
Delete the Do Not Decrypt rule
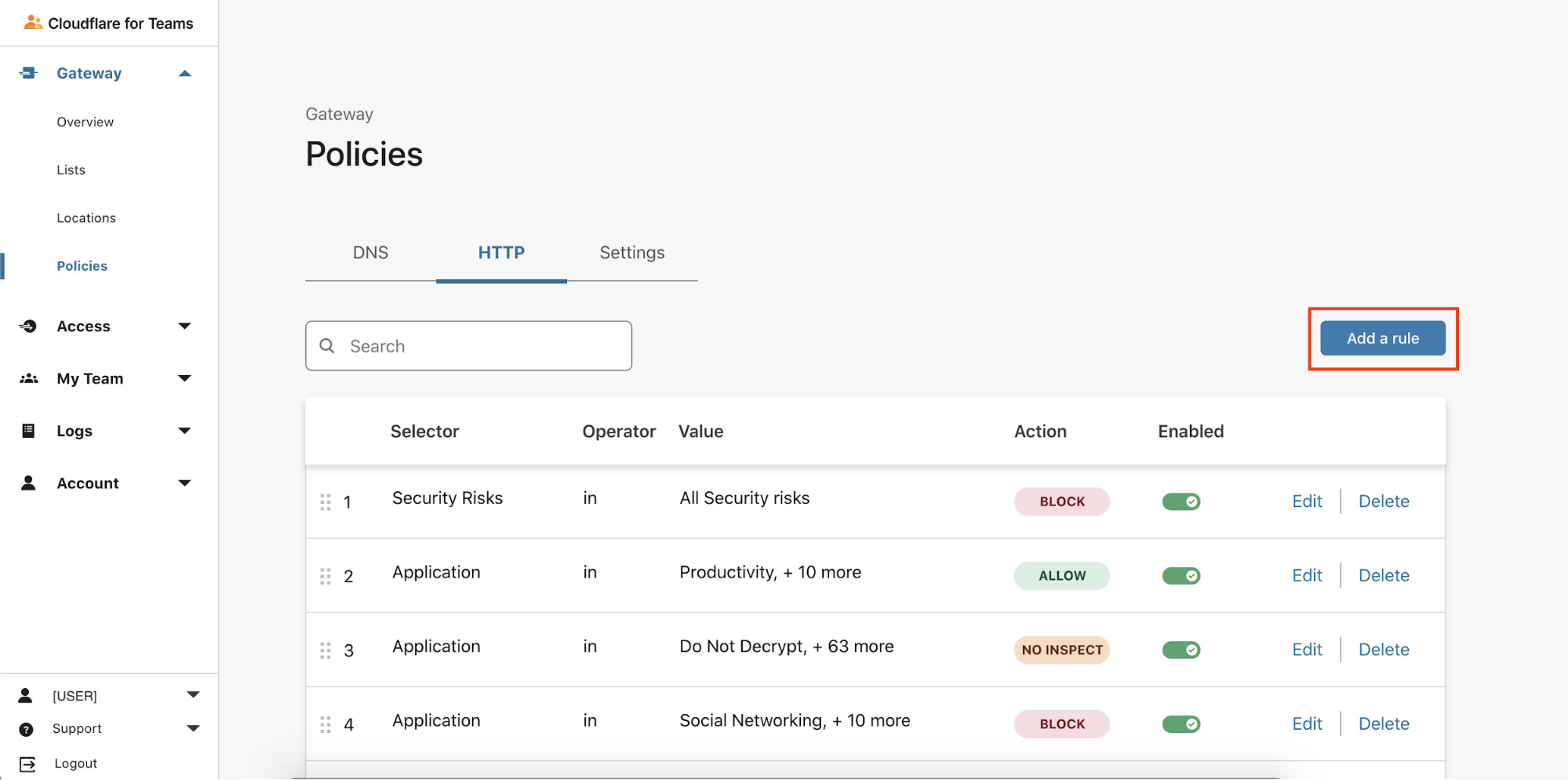coord(1384,650)
